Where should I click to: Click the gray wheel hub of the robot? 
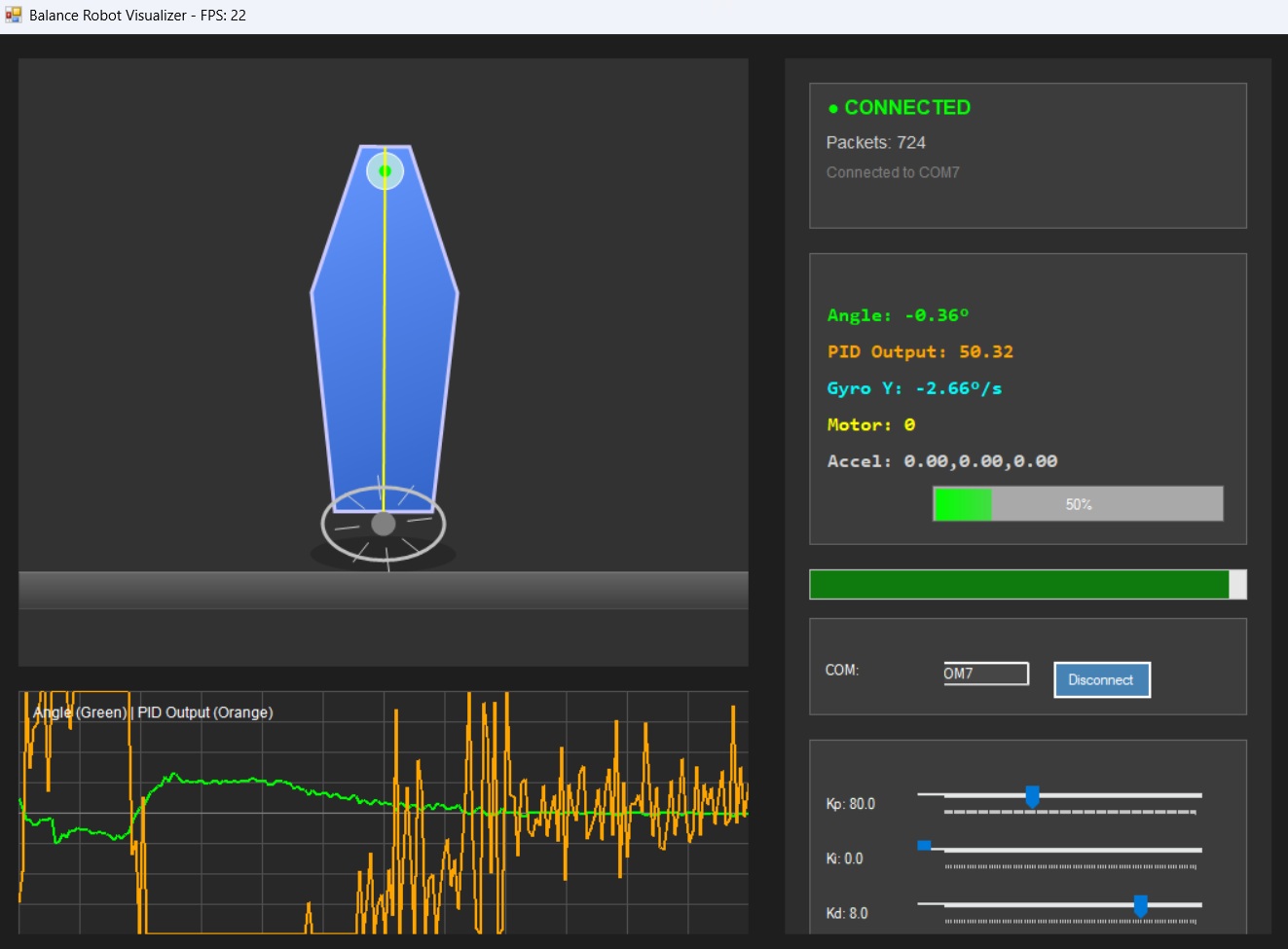(x=384, y=524)
